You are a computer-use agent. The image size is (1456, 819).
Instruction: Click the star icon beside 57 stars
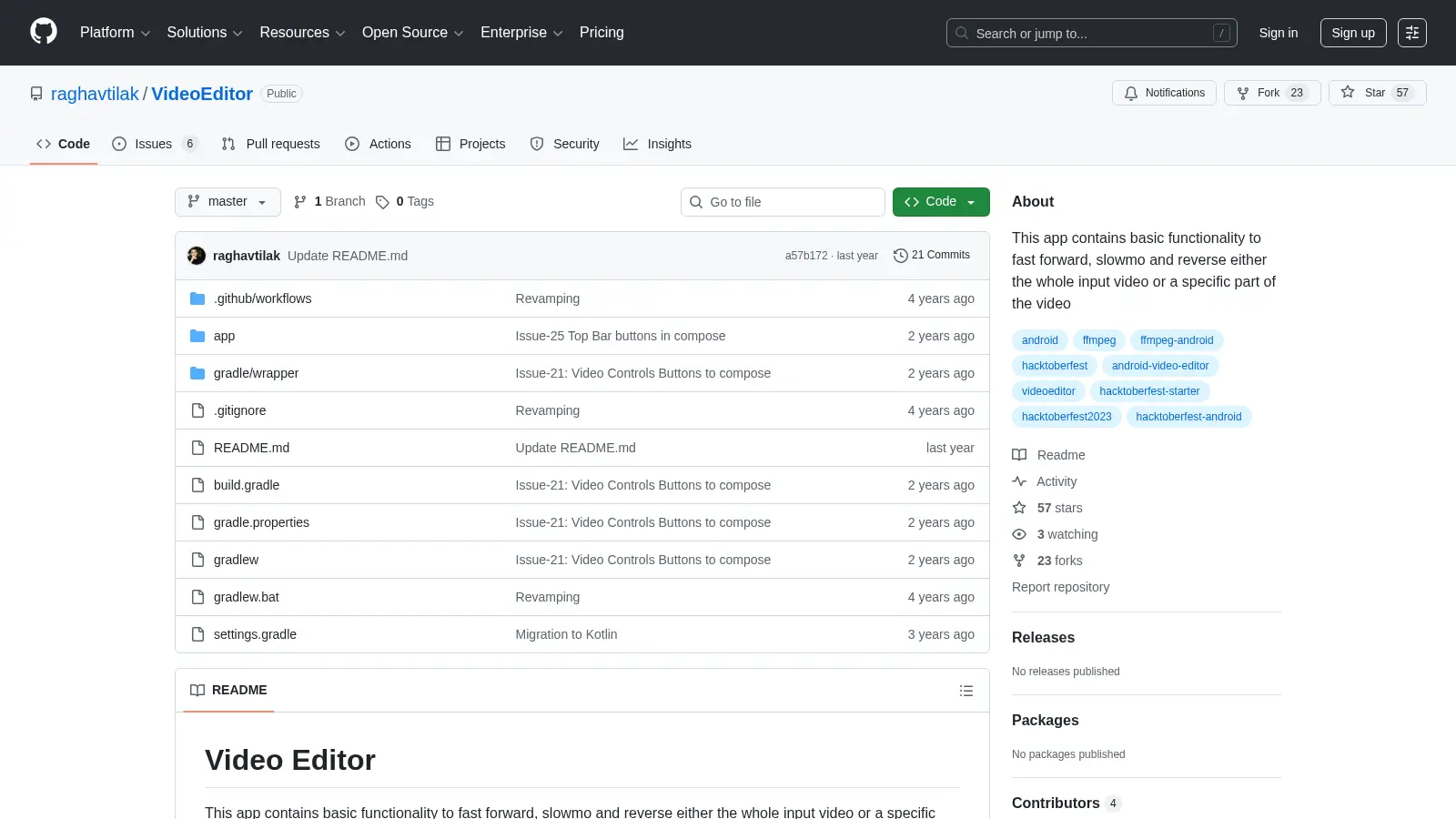click(1019, 508)
